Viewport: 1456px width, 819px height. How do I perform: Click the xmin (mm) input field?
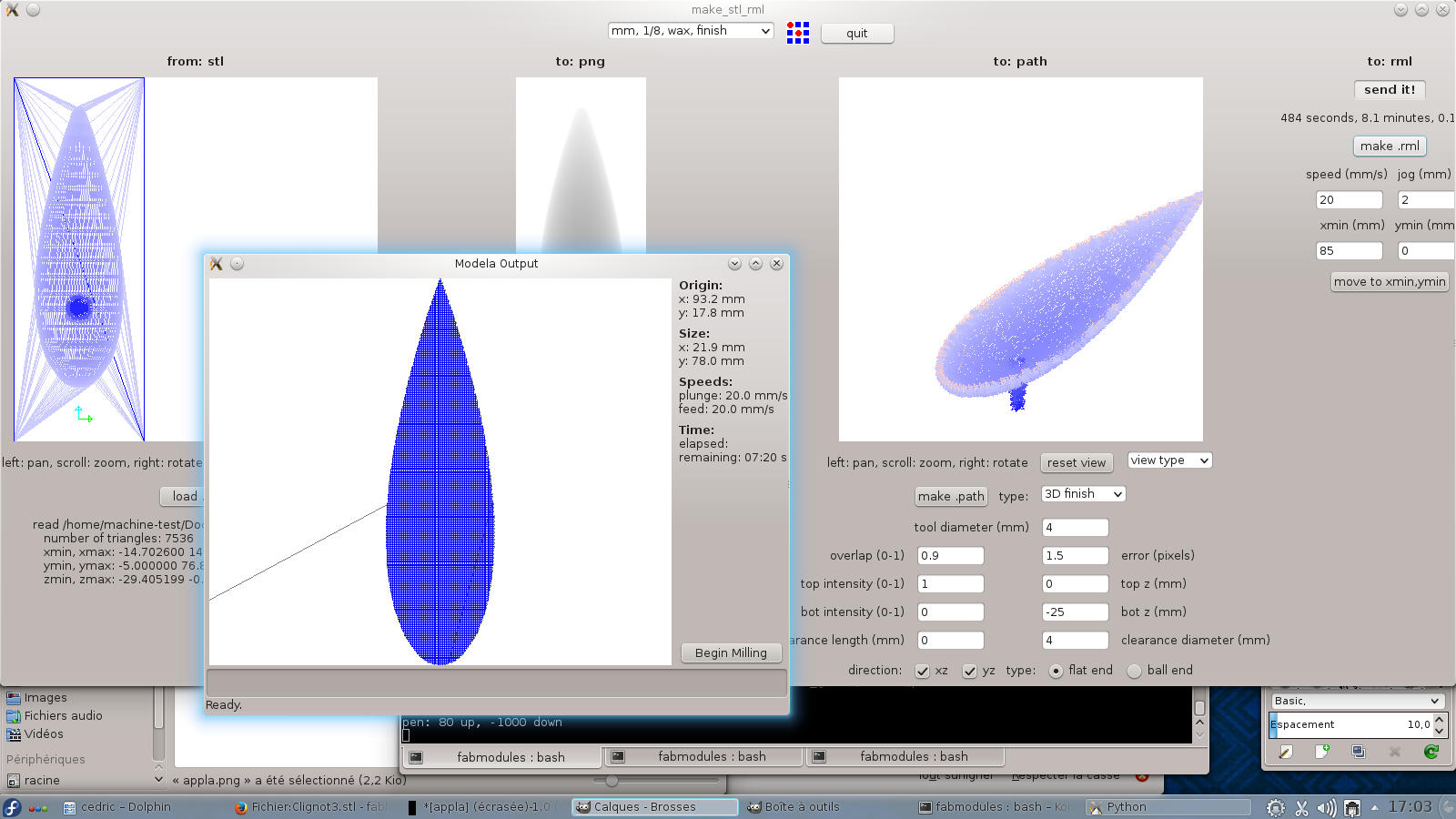1350,251
